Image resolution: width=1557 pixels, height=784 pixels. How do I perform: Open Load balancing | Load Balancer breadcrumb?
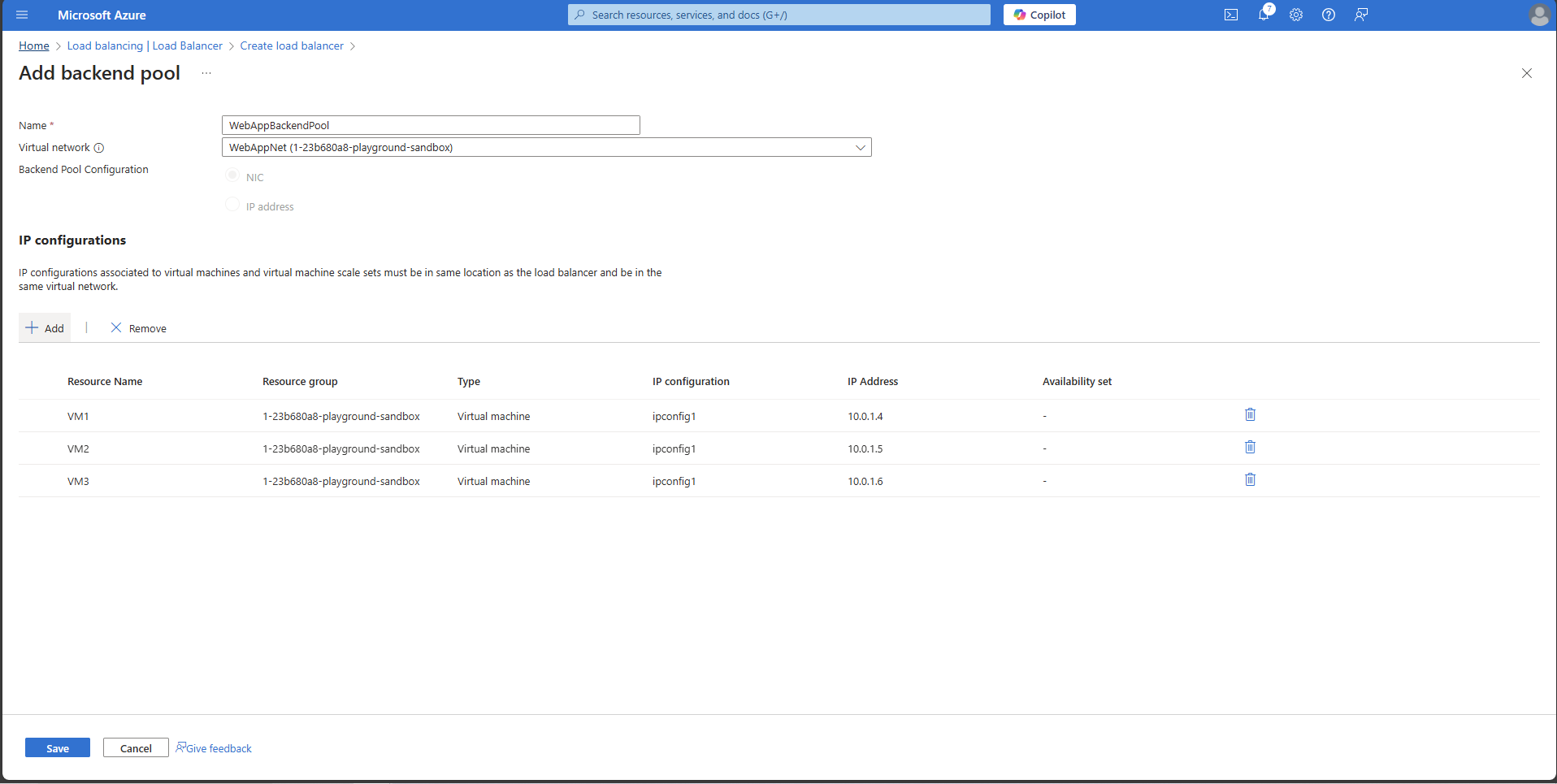145,45
